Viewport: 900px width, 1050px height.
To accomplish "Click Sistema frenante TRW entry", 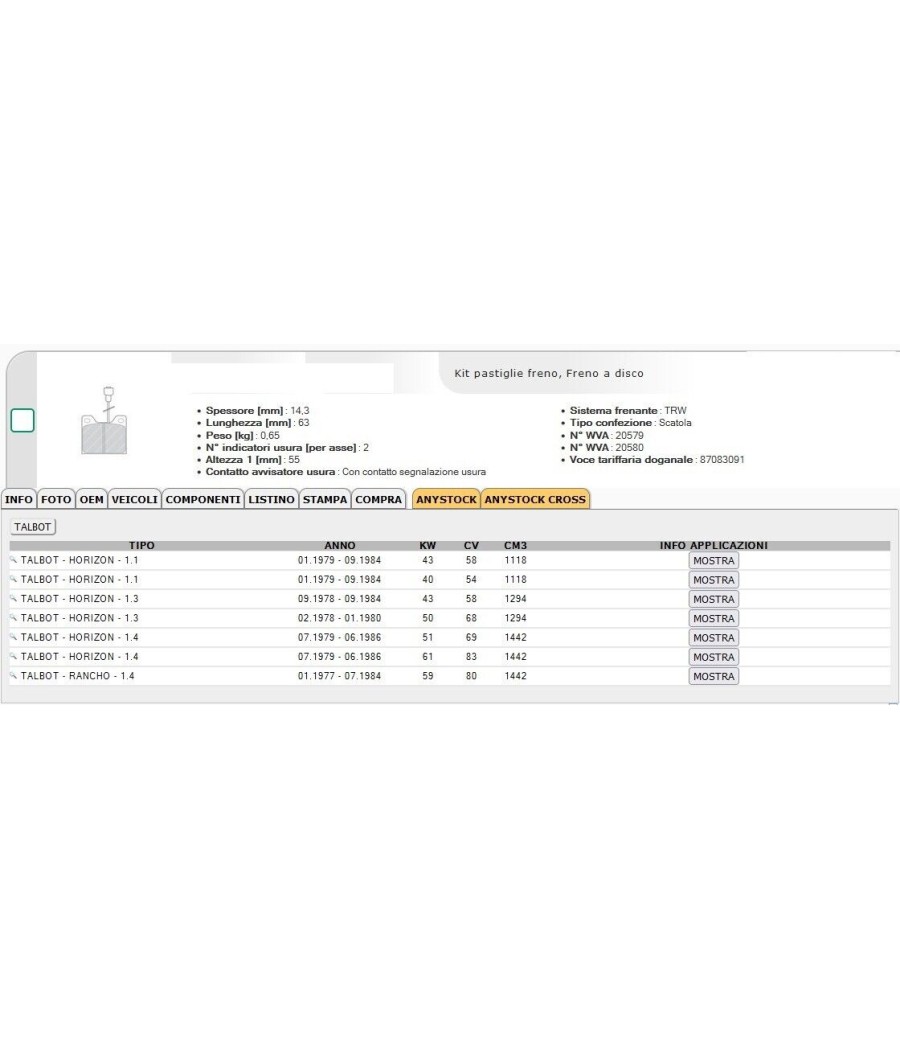I will click(628, 410).
